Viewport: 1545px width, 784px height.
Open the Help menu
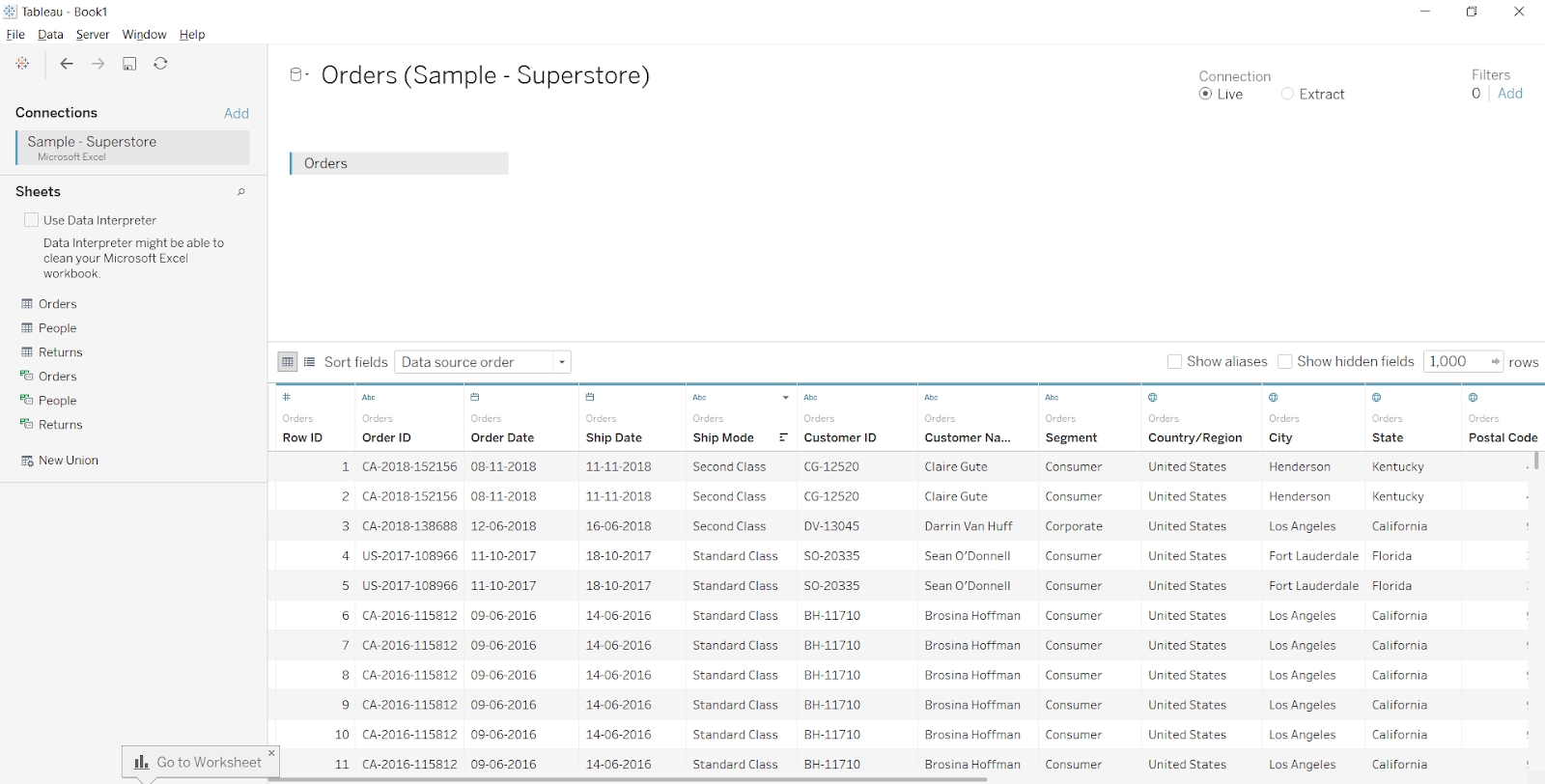click(192, 35)
